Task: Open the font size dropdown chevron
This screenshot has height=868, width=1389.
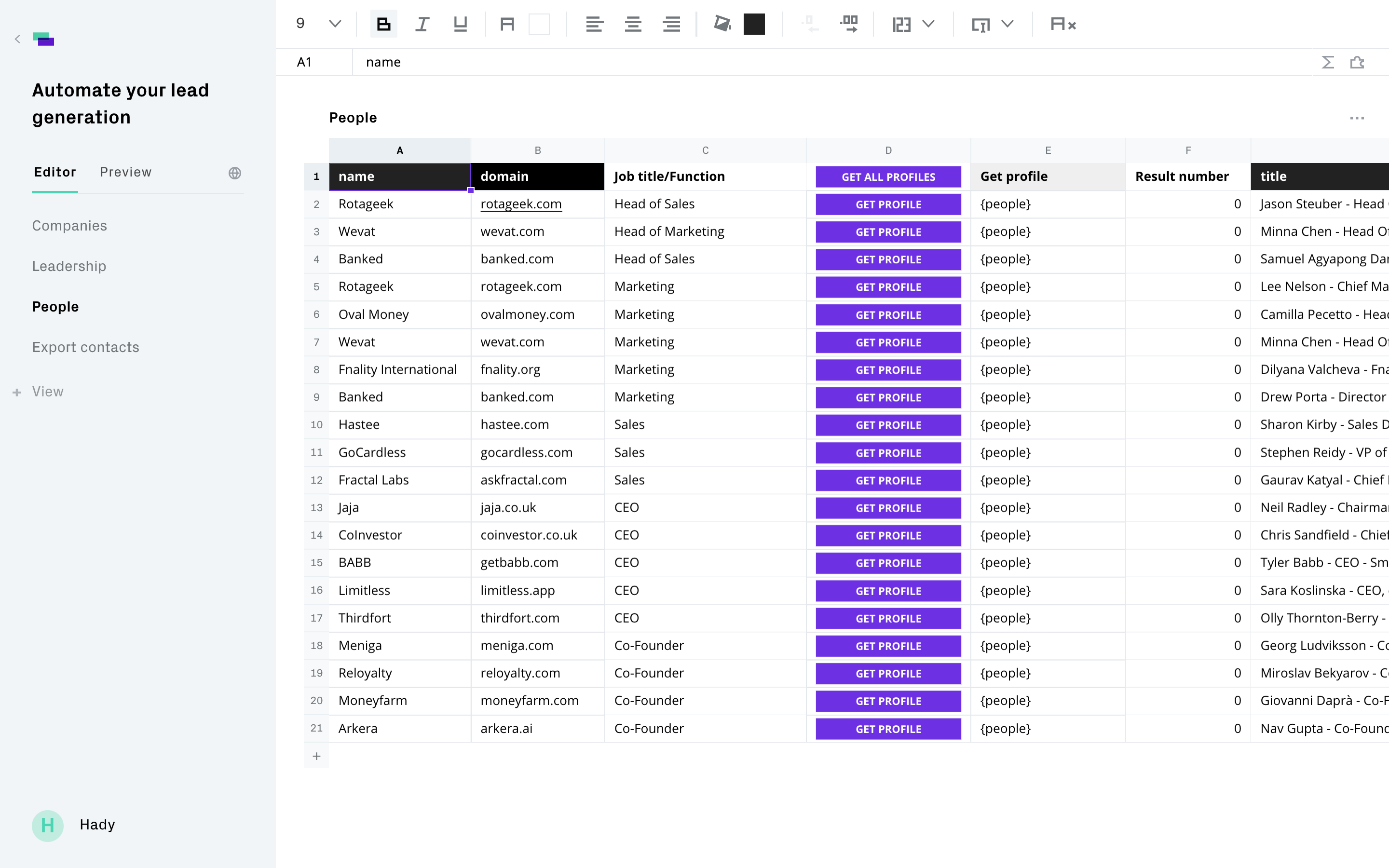Action: pos(335,24)
